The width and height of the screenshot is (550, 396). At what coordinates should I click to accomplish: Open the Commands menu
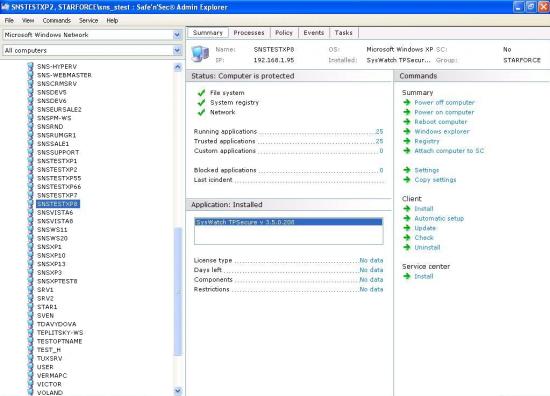[x=57, y=20]
